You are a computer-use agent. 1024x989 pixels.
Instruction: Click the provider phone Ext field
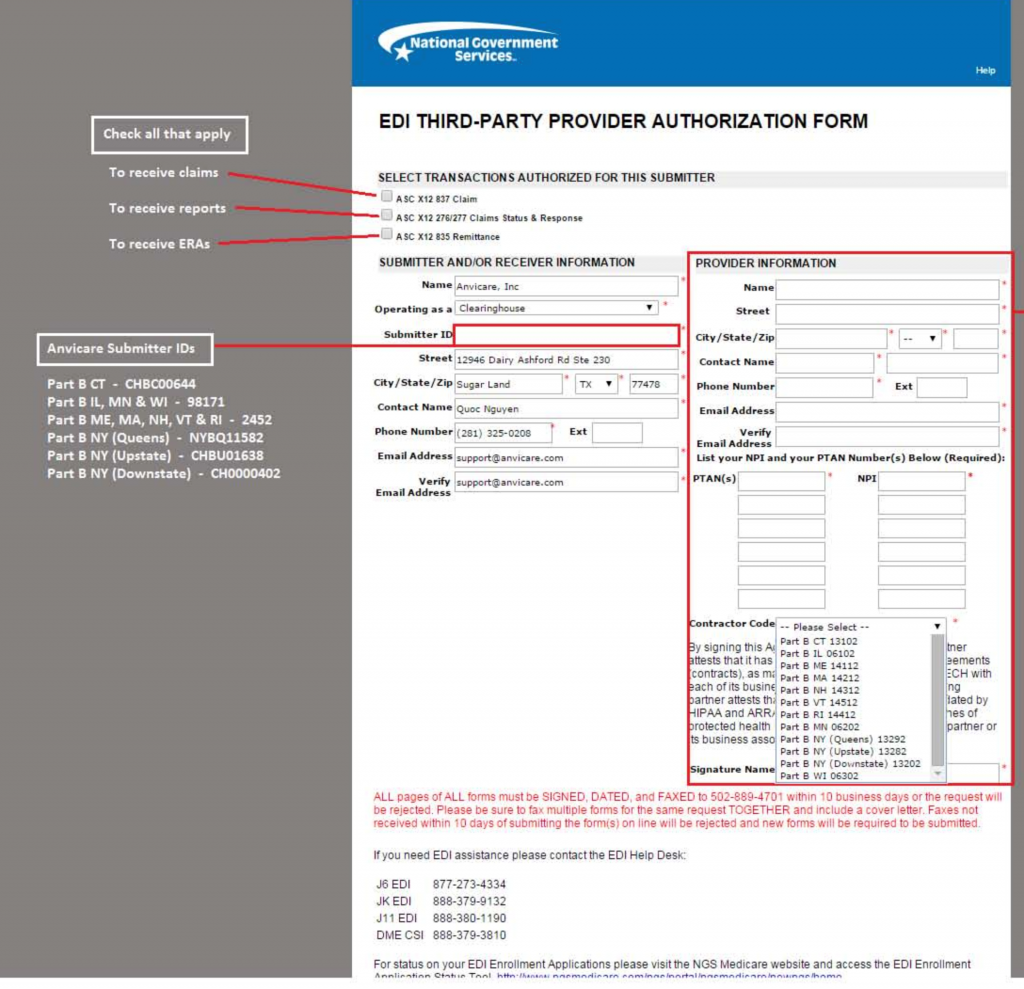point(941,387)
